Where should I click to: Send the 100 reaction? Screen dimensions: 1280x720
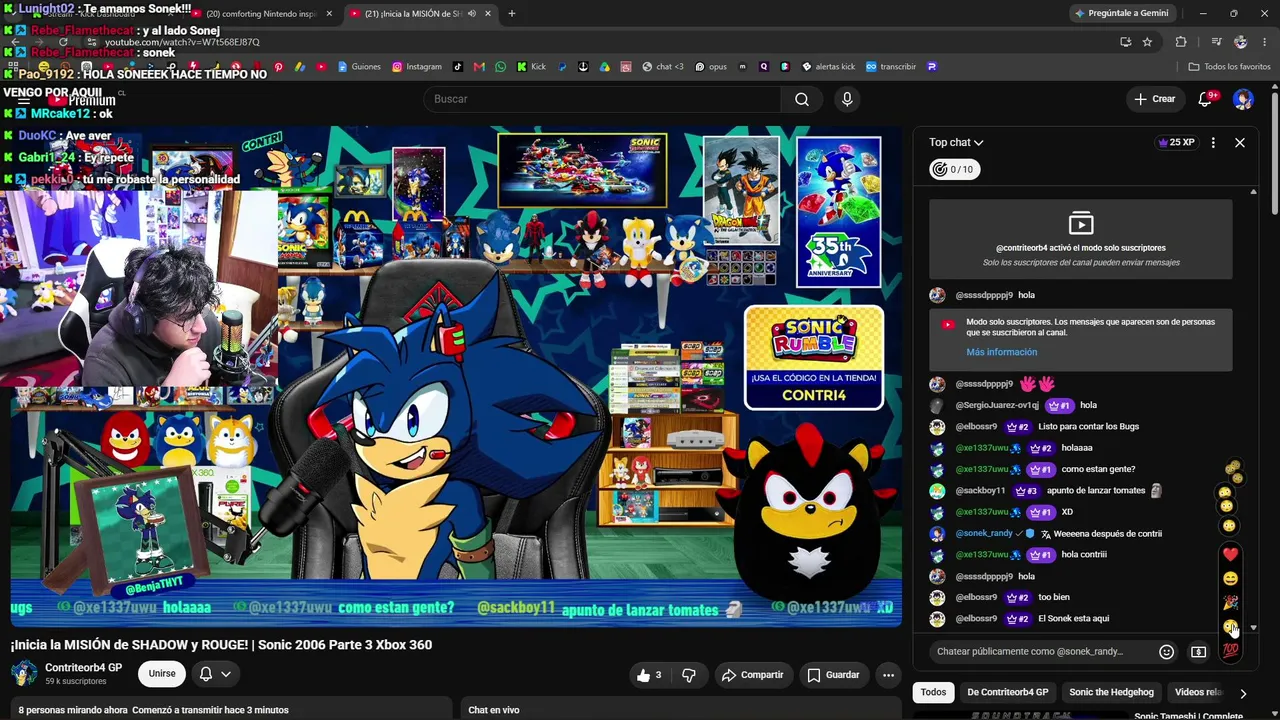(x=1230, y=650)
